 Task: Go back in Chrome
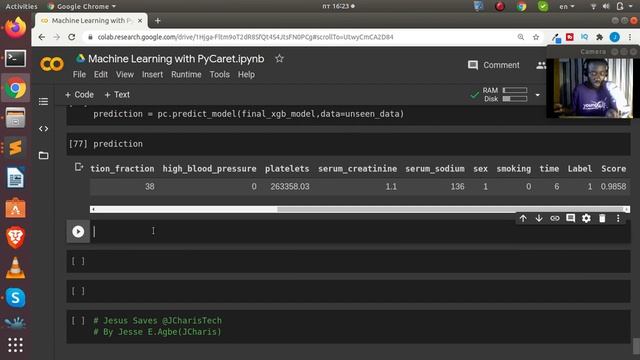pos(42,37)
